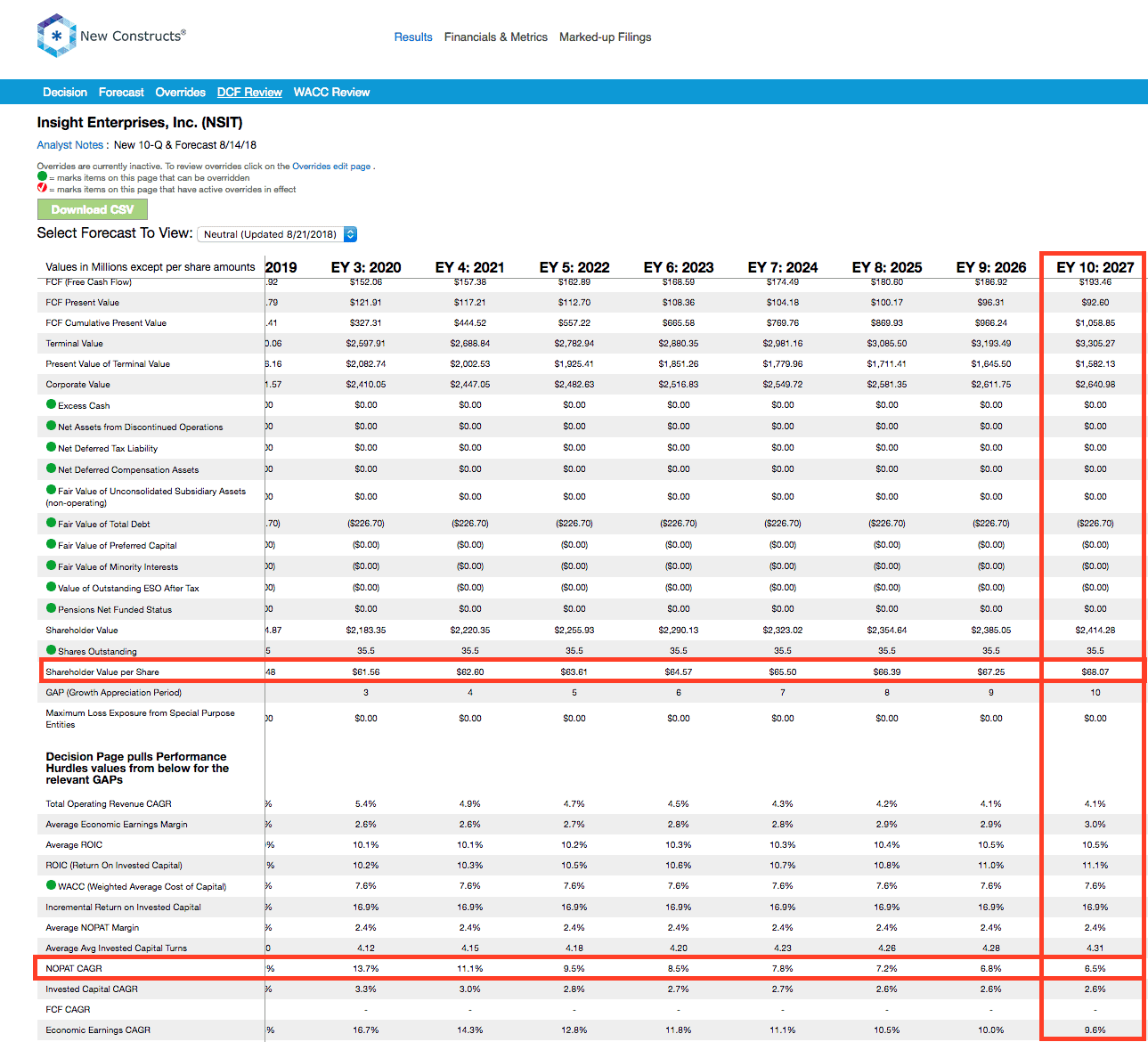Click the EY 7: 2024 column header
Image resolution: width=1148 pixels, height=1042 pixels.
[x=783, y=267]
